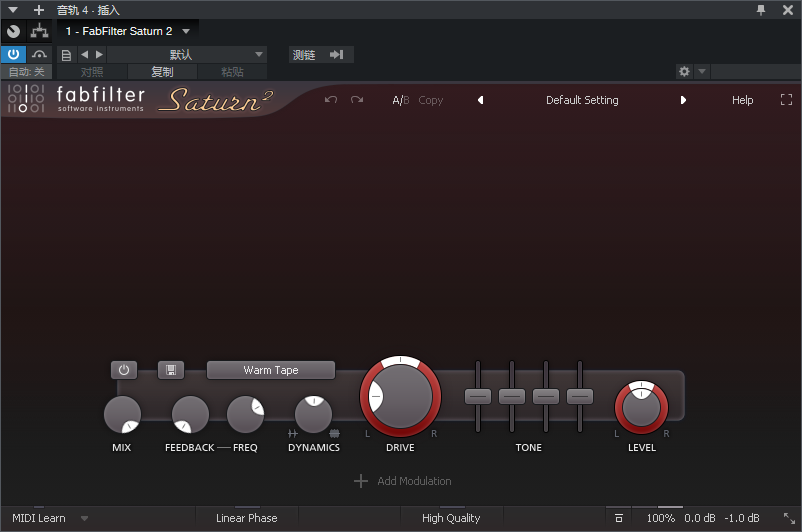
Task: Click the third TONE slider
Action: [546, 396]
